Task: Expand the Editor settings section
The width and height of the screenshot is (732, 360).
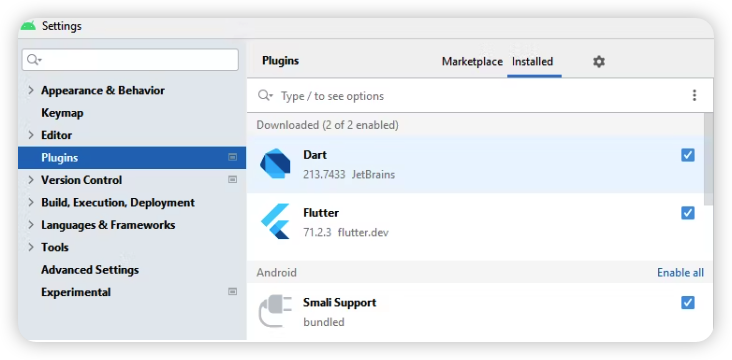Action: pyautogui.click(x=31, y=135)
